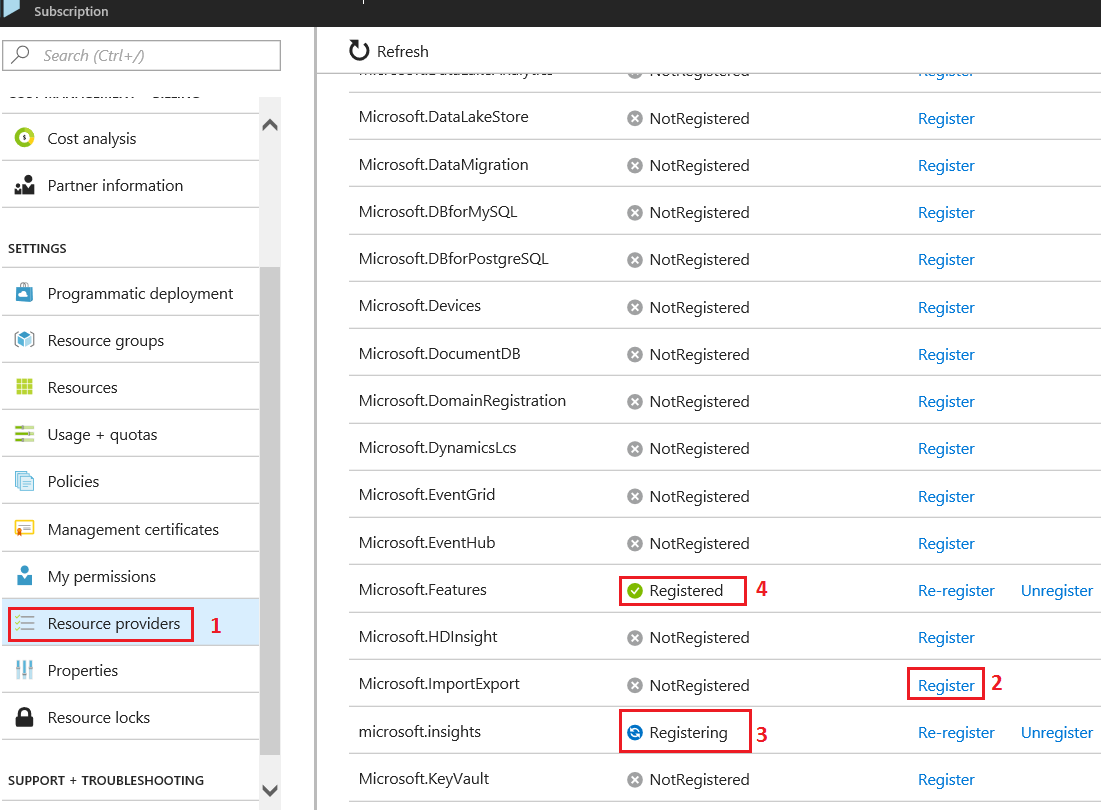Open the Policies menu item
The width and height of the screenshot is (1101, 810).
[131, 481]
